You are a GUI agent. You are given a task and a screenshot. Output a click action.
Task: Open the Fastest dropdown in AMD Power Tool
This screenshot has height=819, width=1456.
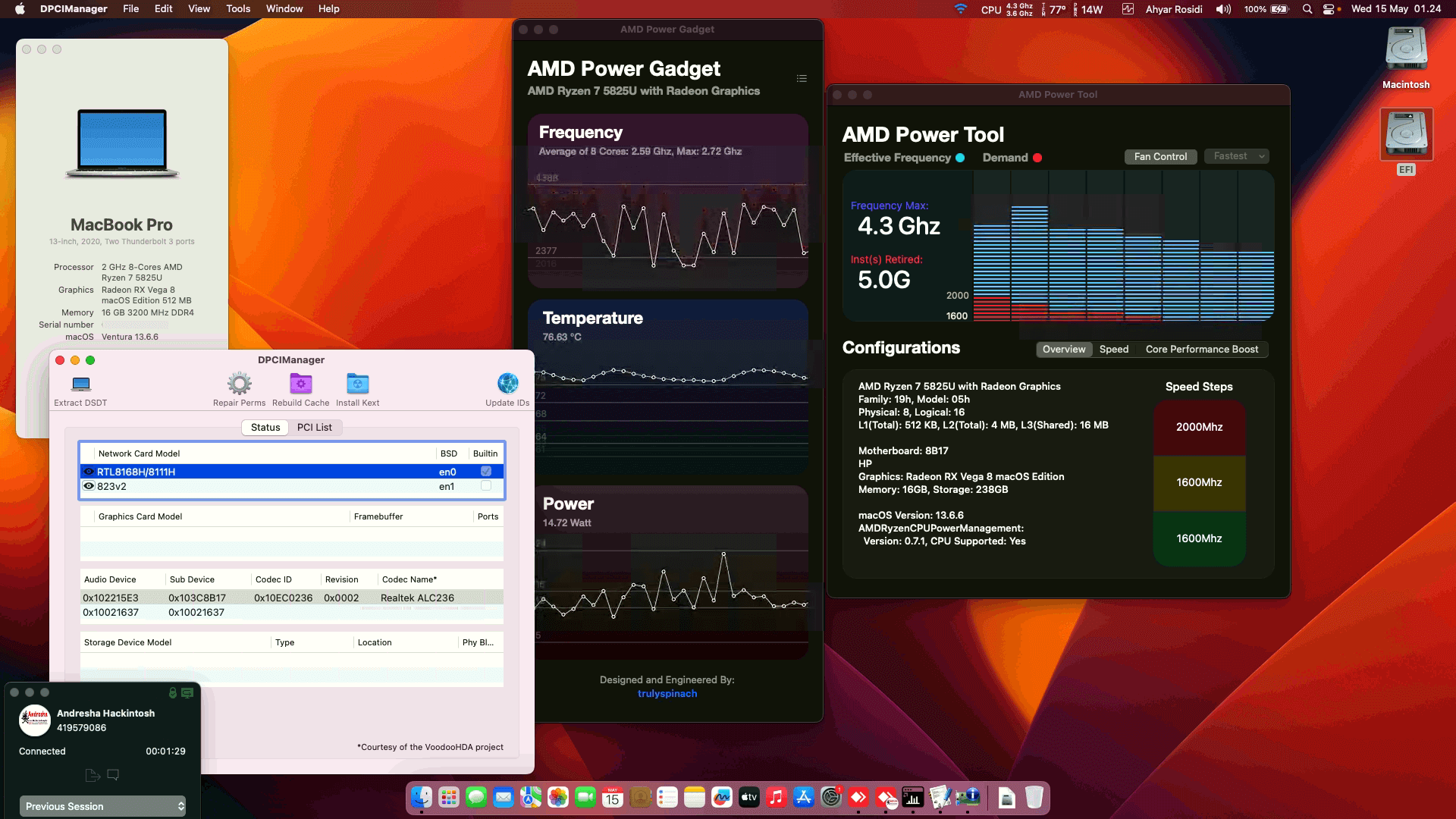1236,156
